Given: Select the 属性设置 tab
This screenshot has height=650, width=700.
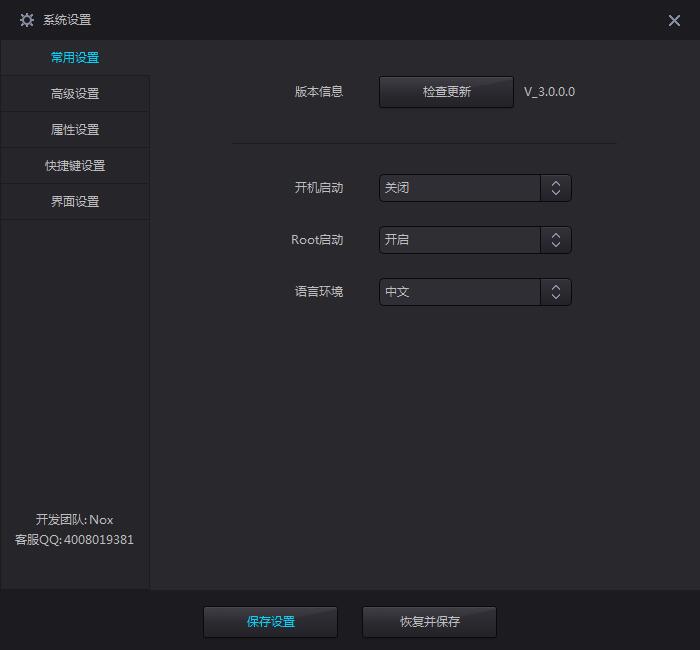Looking at the screenshot, I should click(x=75, y=130).
